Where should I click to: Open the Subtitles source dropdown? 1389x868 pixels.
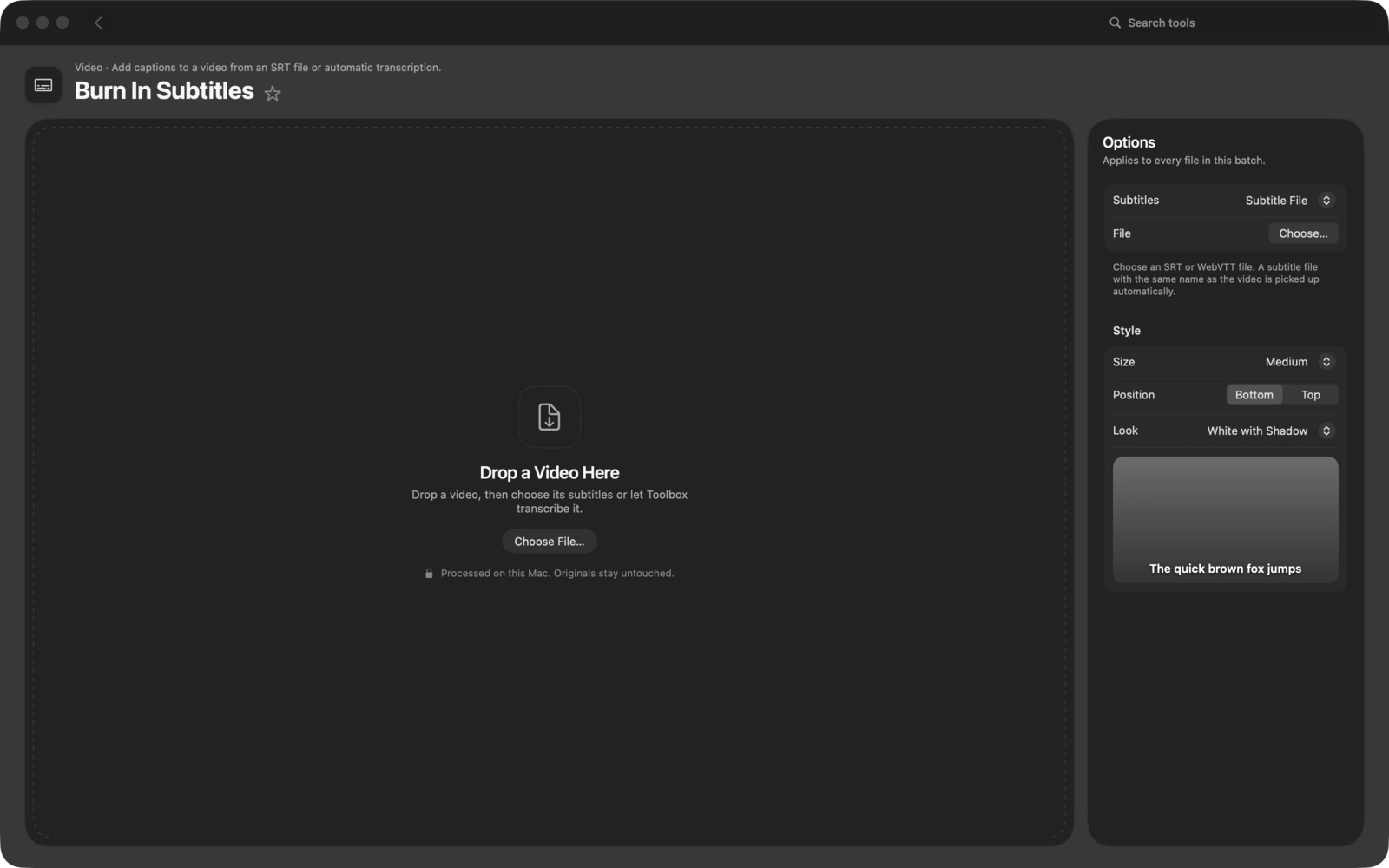click(x=1288, y=201)
